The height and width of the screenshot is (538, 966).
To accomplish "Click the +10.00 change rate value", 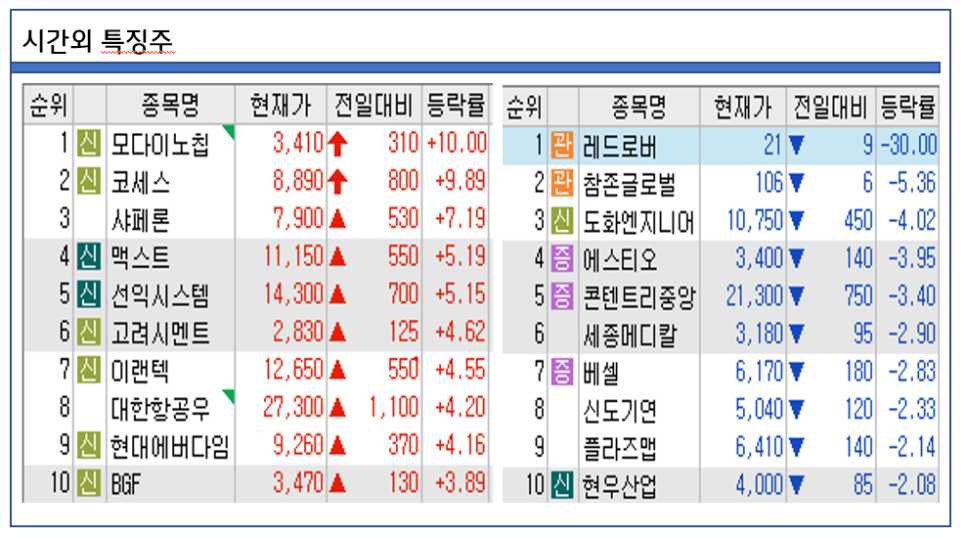I will (x=457, y=143).
